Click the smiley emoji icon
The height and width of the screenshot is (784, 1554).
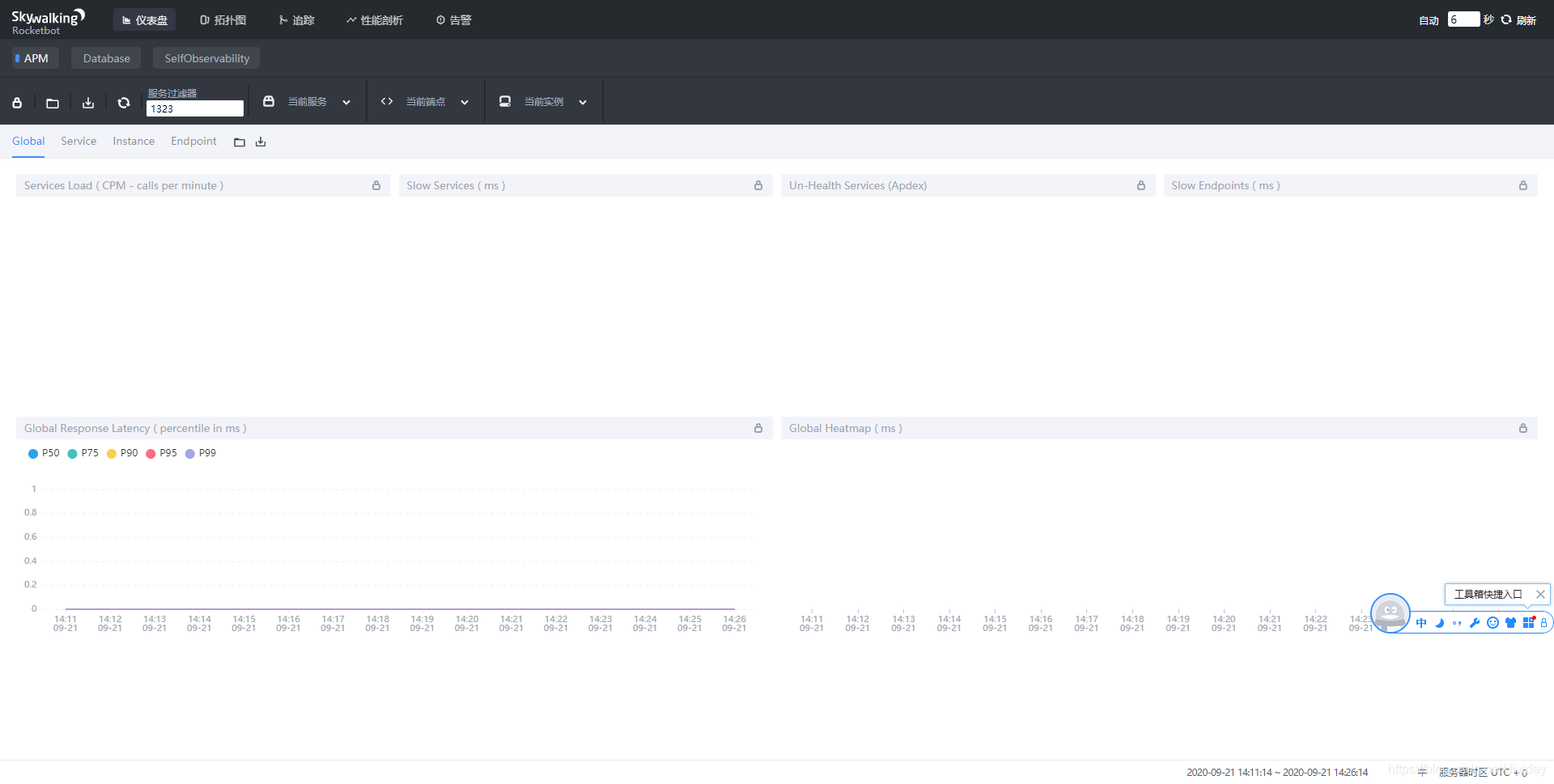(1492, 622)
